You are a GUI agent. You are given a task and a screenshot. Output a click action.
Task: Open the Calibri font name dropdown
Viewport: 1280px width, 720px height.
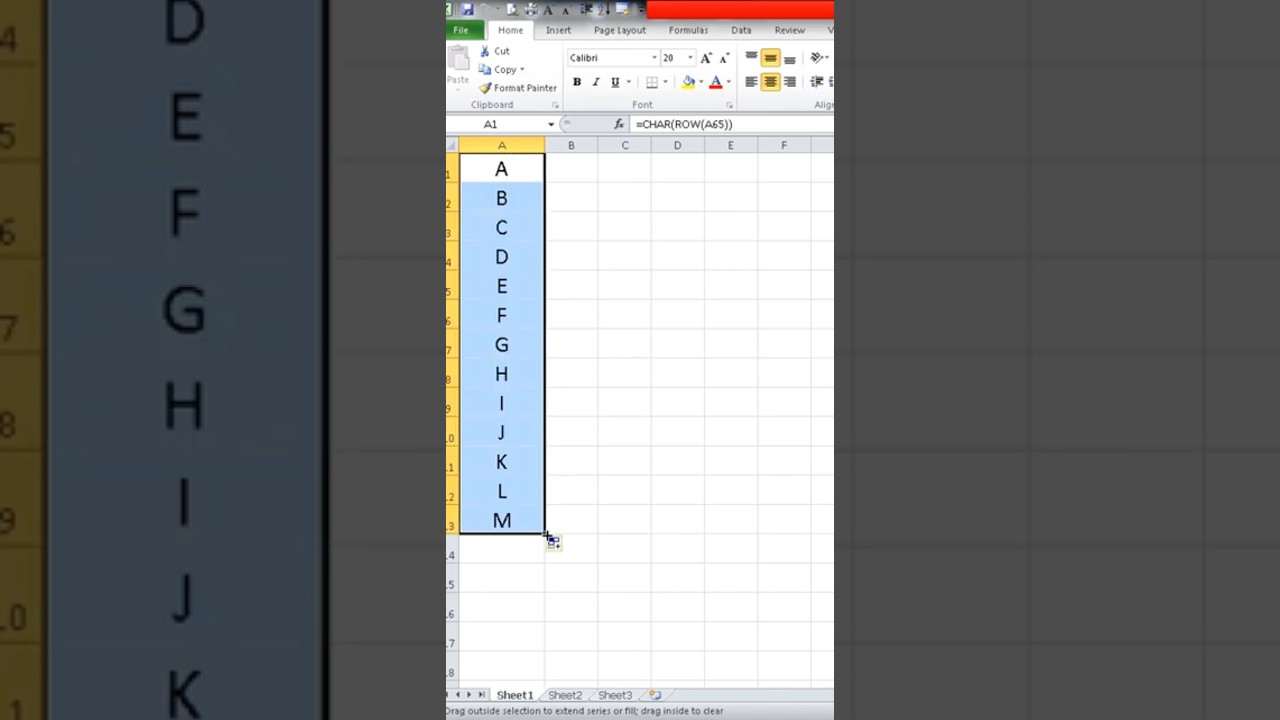click(x=654, y=58)
